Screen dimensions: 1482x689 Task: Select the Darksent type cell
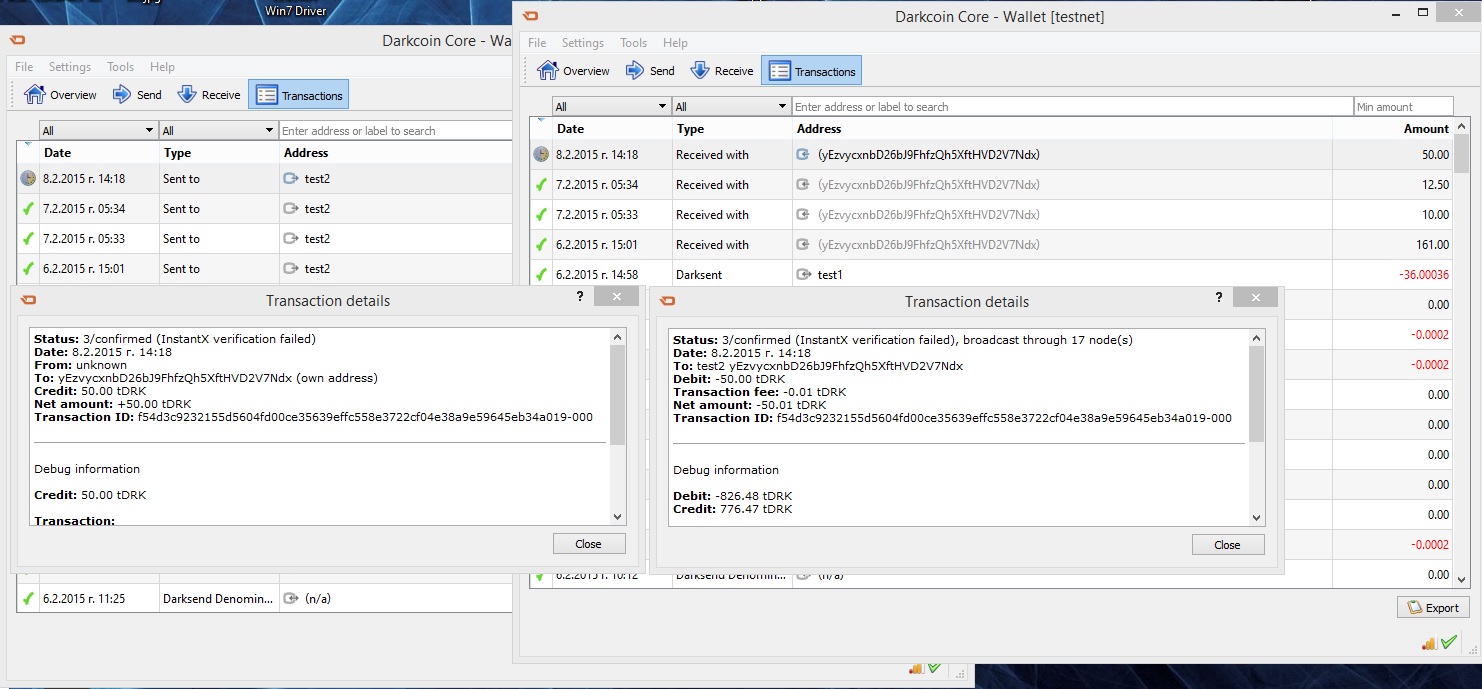click(x=732, y=274)
